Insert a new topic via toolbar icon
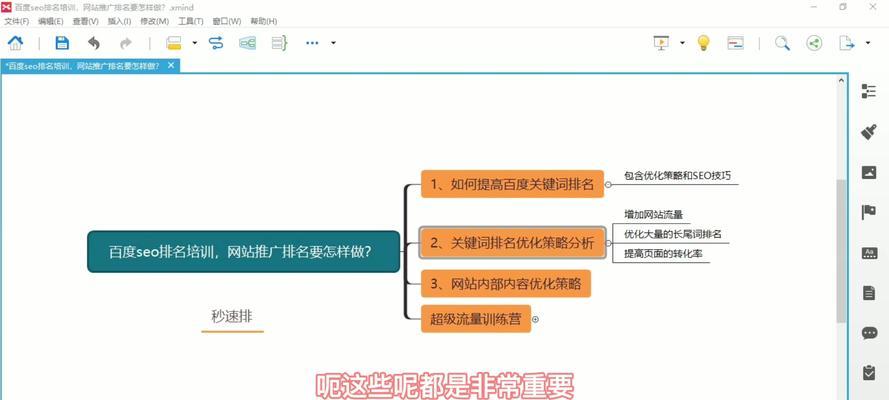 click(173, 43)
